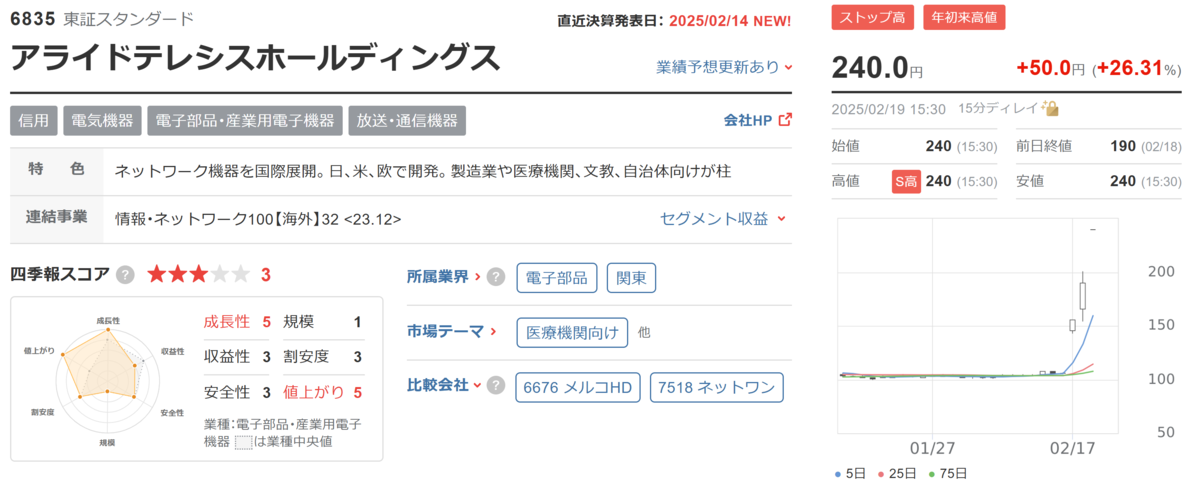
Task: Click the 01/27 date on chart axis
Action: (935, 450)
